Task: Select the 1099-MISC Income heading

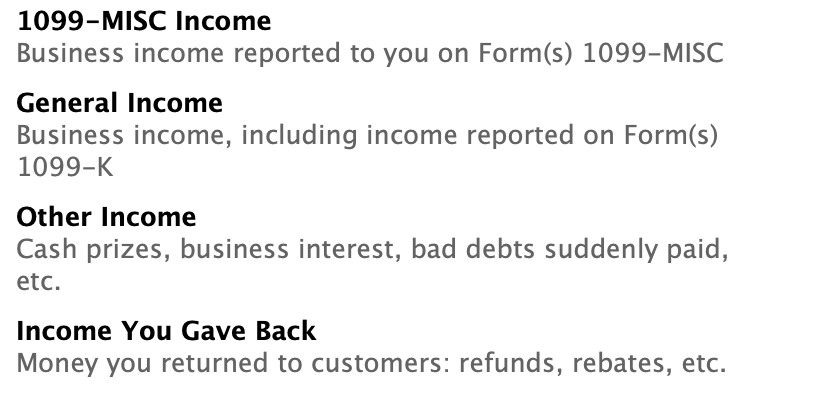Action: point(144,22)
